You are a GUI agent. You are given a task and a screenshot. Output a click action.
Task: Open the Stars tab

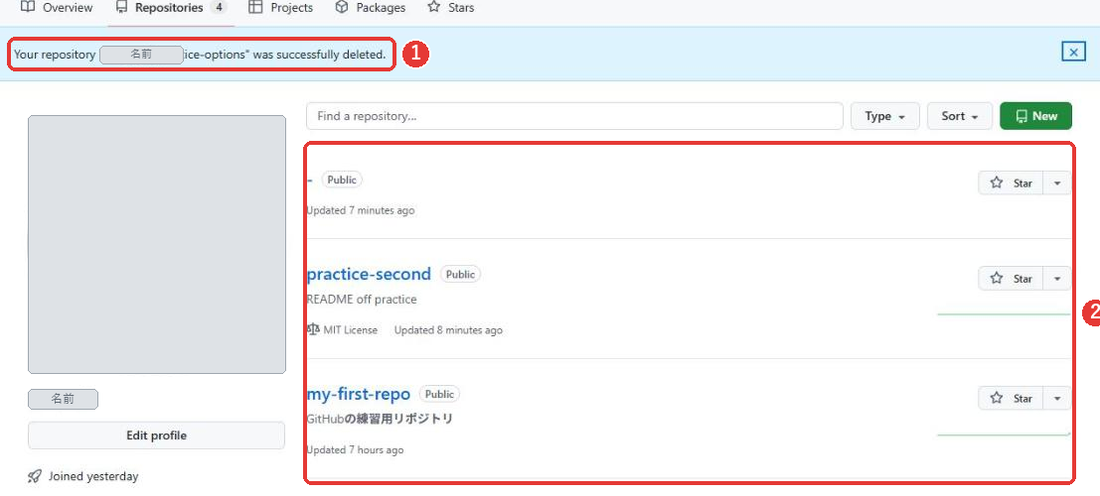pos(450,8)
